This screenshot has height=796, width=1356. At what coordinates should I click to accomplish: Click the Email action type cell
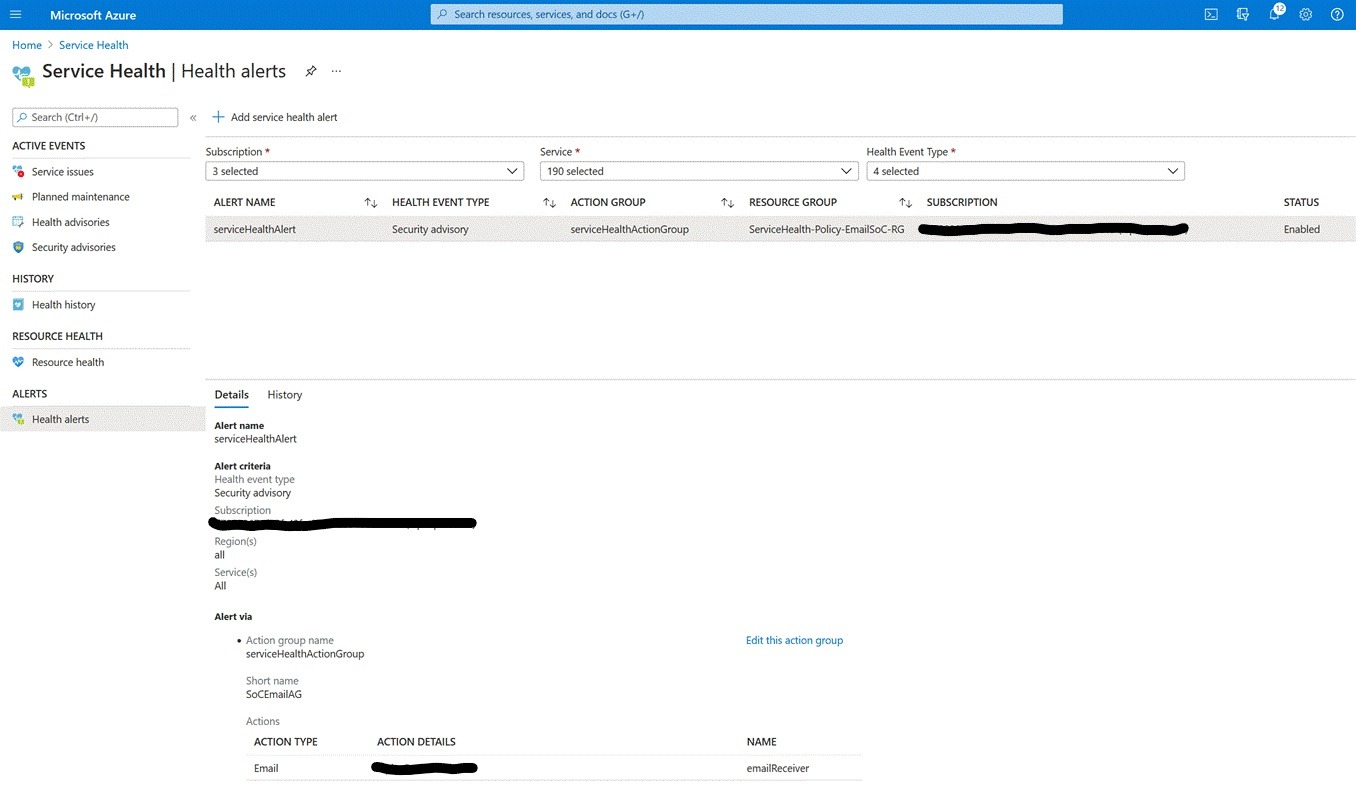pyautogui.click(x=266, y=768)
